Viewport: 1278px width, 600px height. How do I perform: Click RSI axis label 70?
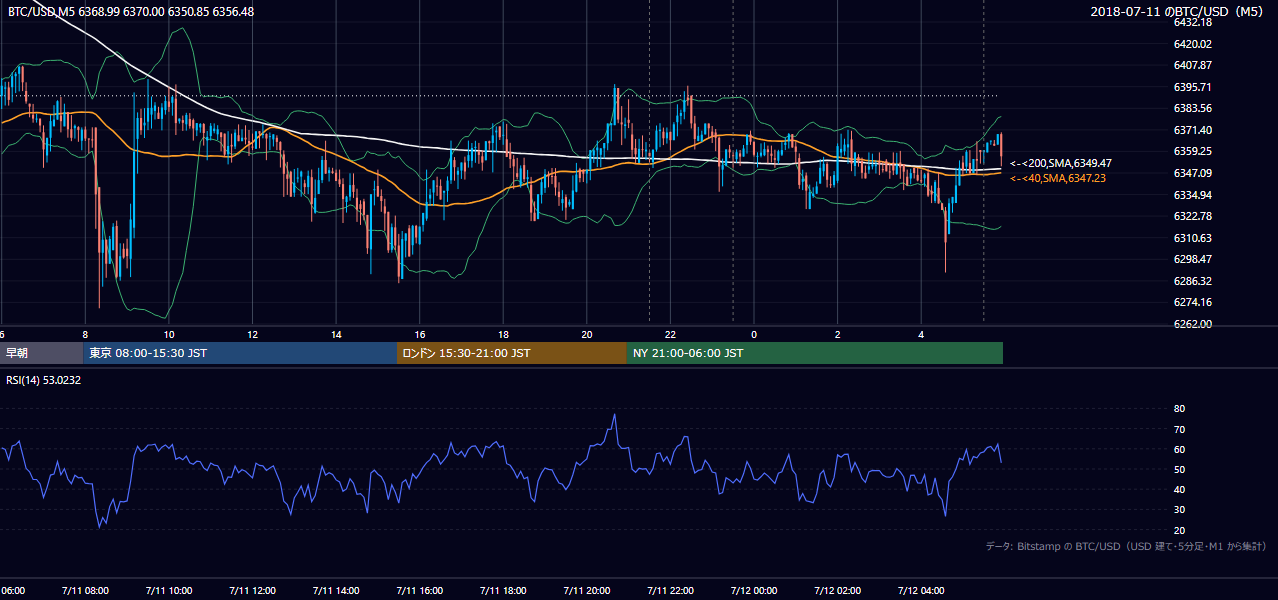(1179, 429)
